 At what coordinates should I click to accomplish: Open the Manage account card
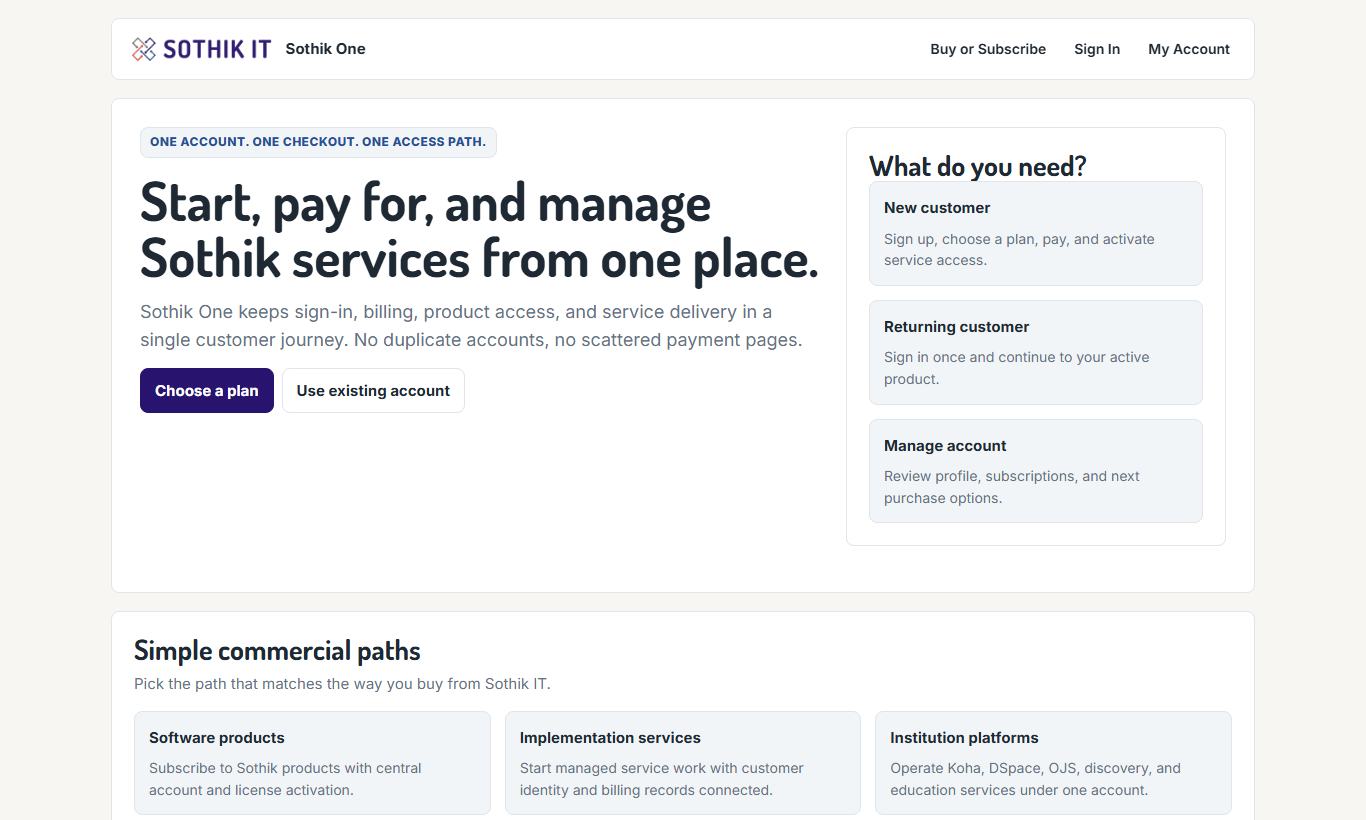click(1036, 471)
